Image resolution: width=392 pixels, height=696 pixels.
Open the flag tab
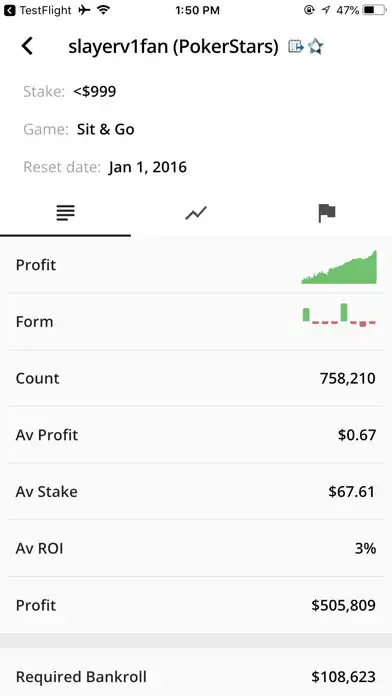[x=327, y=214]
